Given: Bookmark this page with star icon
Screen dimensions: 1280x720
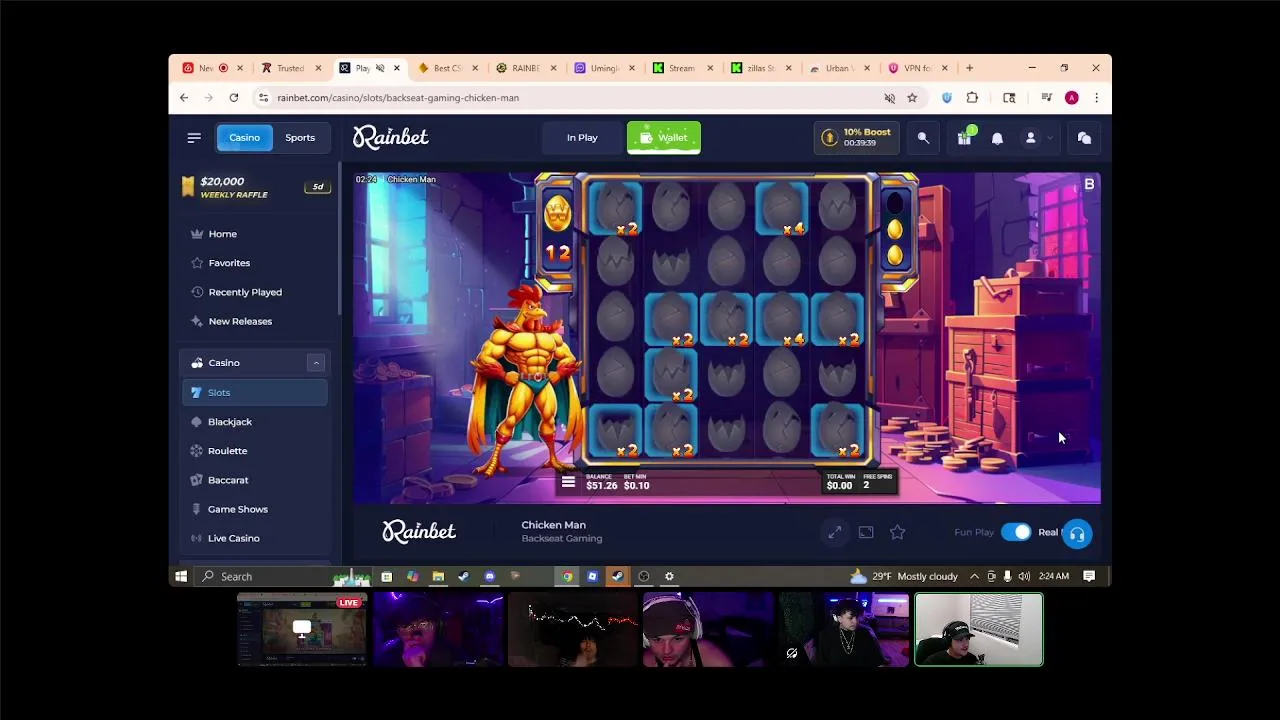Looking at the screenshot, I should [912, 98].
